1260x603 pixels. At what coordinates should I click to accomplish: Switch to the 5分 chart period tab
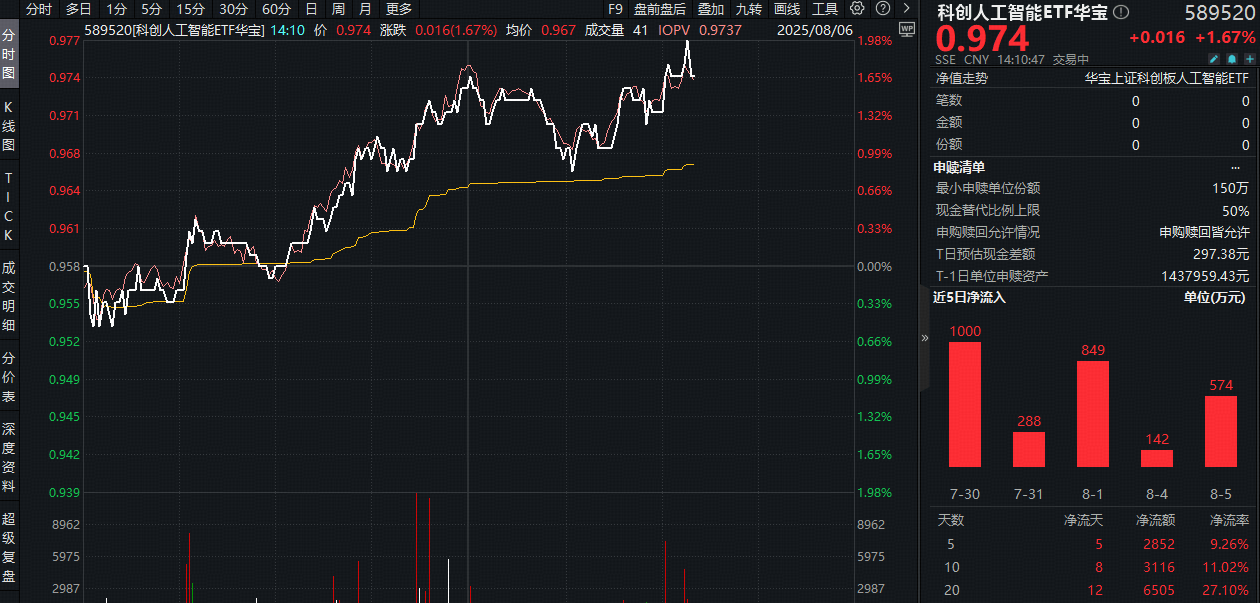151,9
